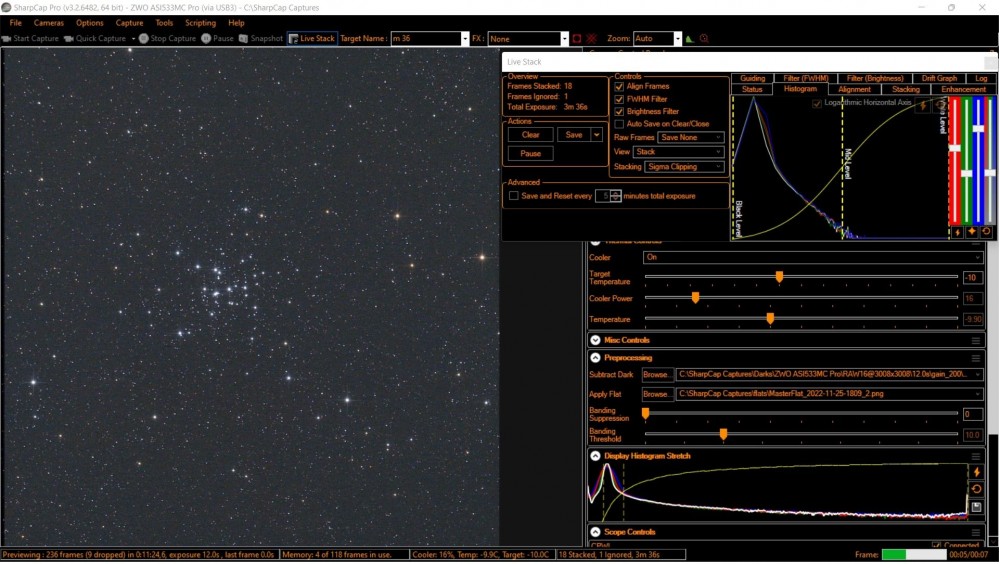
Task: Switch to the Enhancement tab
Action: click(963, 89)
